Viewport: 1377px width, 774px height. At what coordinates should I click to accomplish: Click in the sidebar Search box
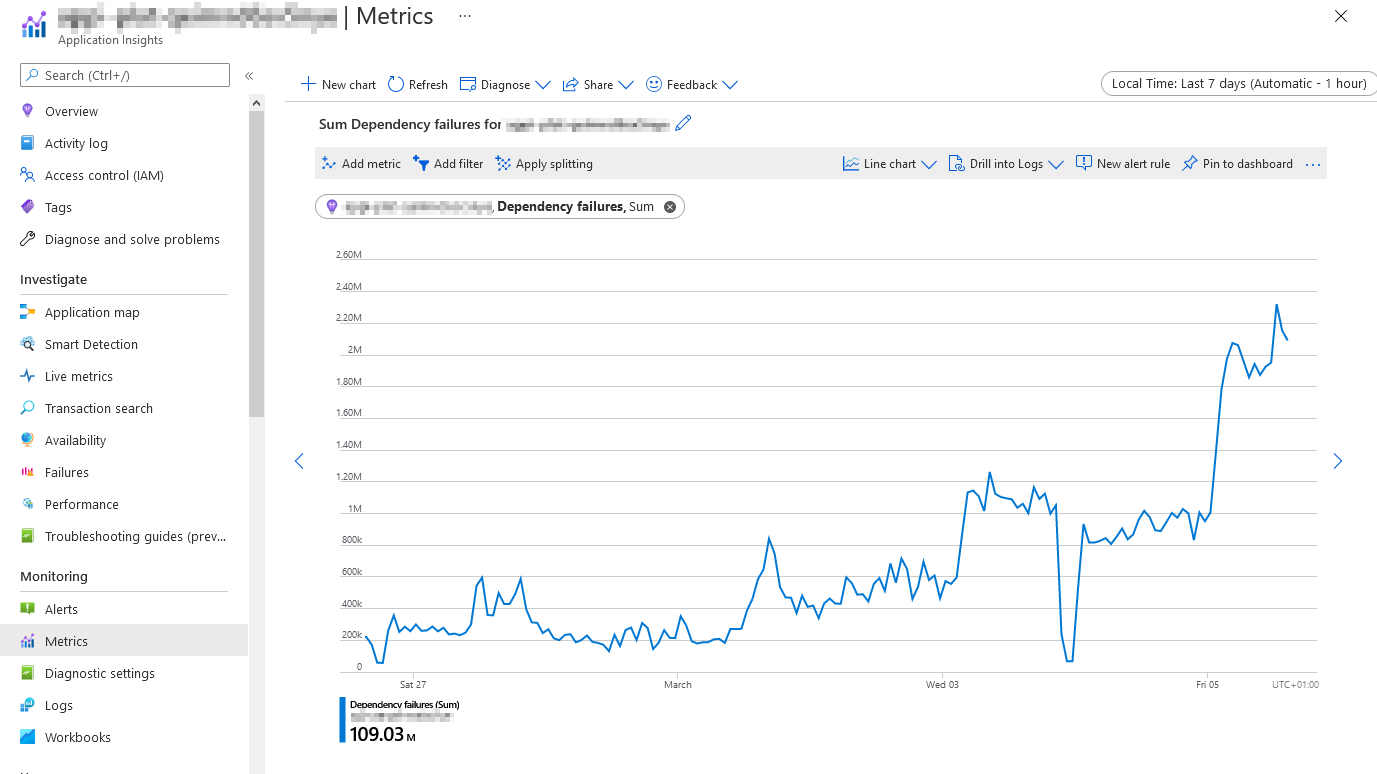[x=125, y=75]
